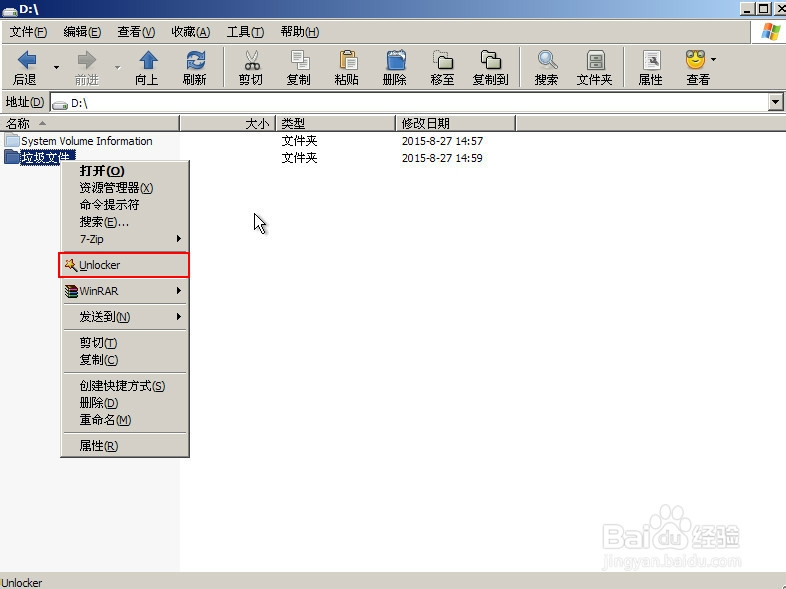Viewport: 786px width, 589px height.
Task: Click the selected 垃圾文件 folder icon
Action: (x=12, y=157)
